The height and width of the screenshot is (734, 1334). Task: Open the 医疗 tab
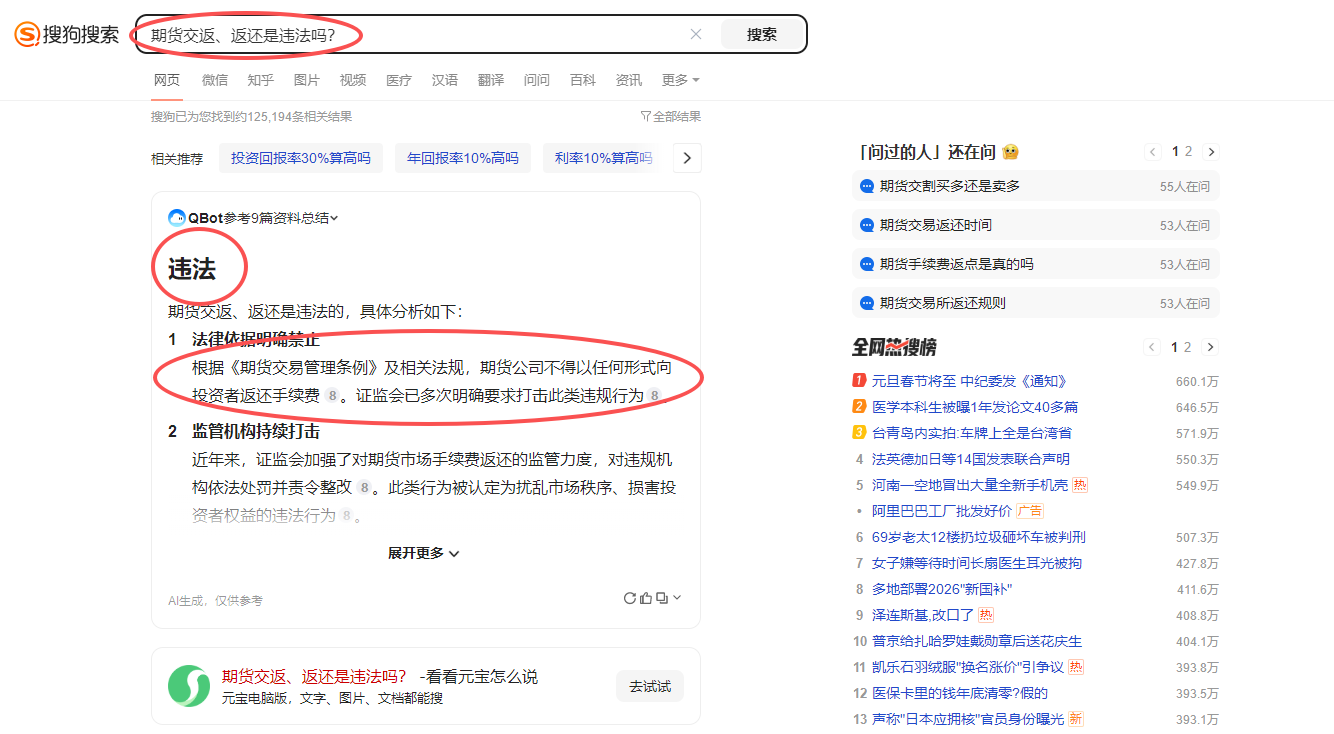coord(398,80)
